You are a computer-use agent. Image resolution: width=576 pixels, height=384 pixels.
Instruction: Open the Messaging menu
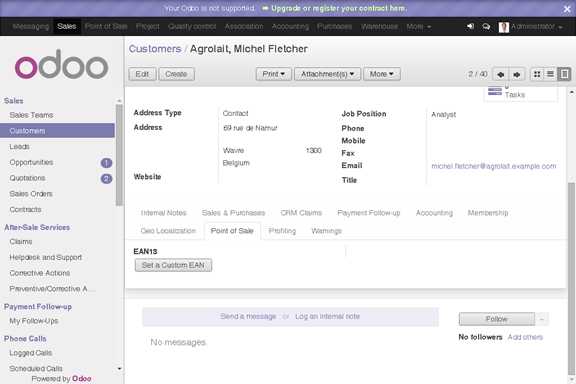click(x=30, y=26)
